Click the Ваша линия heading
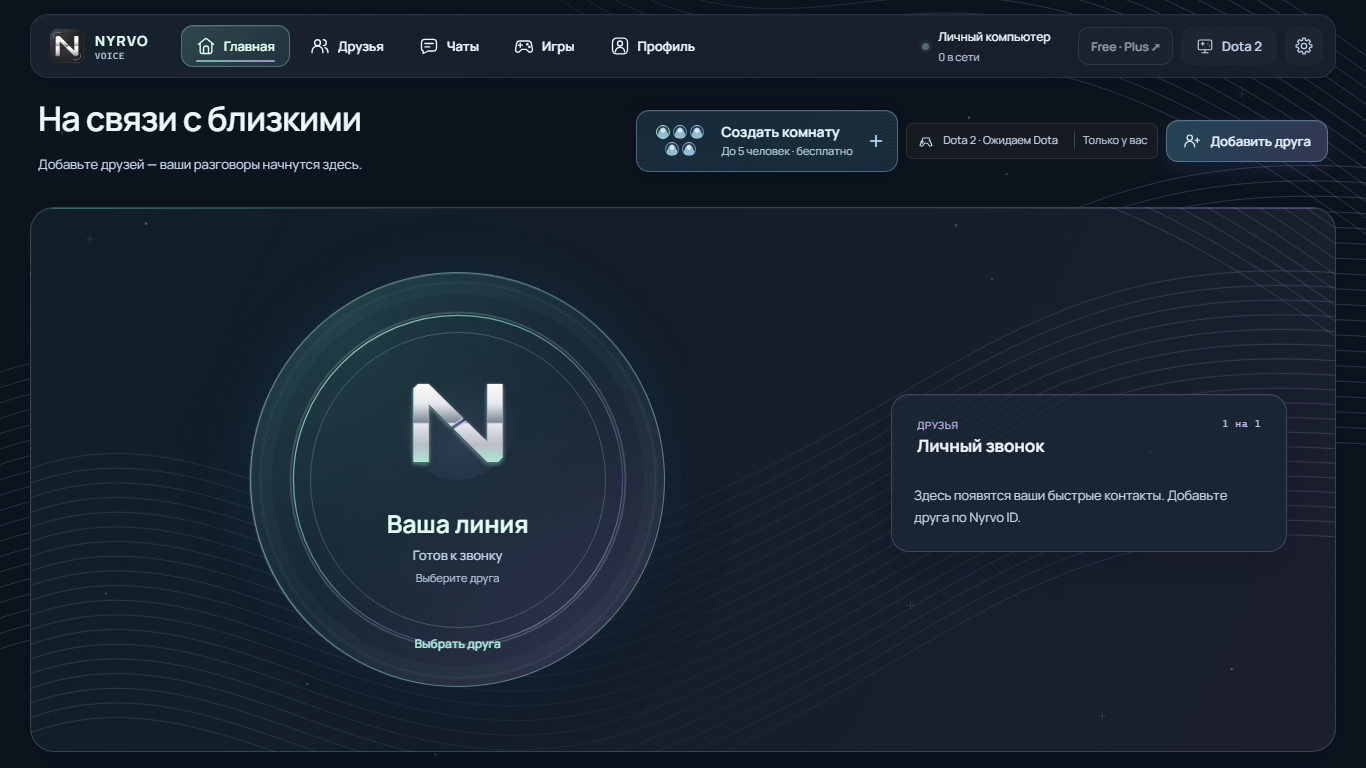Screen dimensions: 1366x768 457,525
